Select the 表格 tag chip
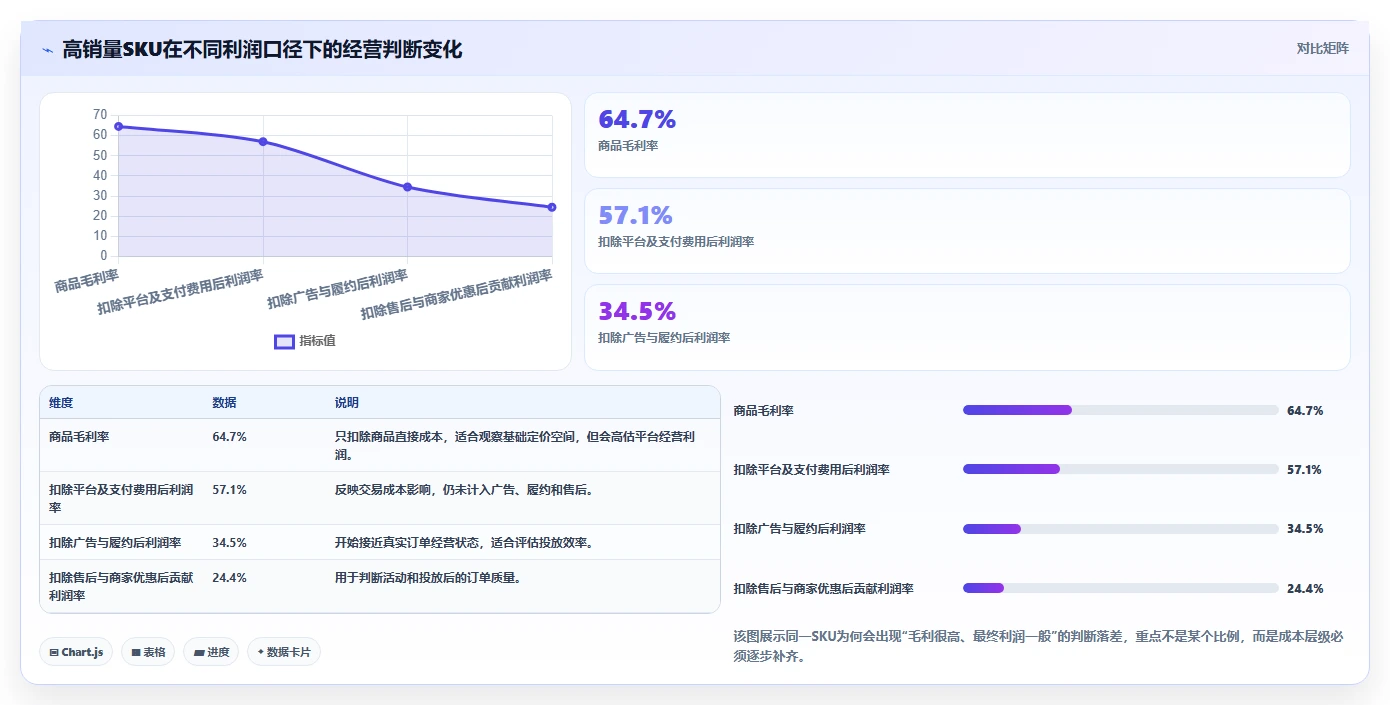Screen dimensions: 1390x705 [x=148, y=652]
